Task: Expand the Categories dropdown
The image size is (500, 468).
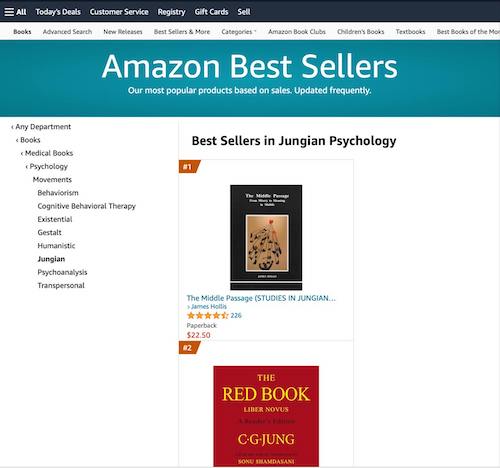Action: [239, 32]
